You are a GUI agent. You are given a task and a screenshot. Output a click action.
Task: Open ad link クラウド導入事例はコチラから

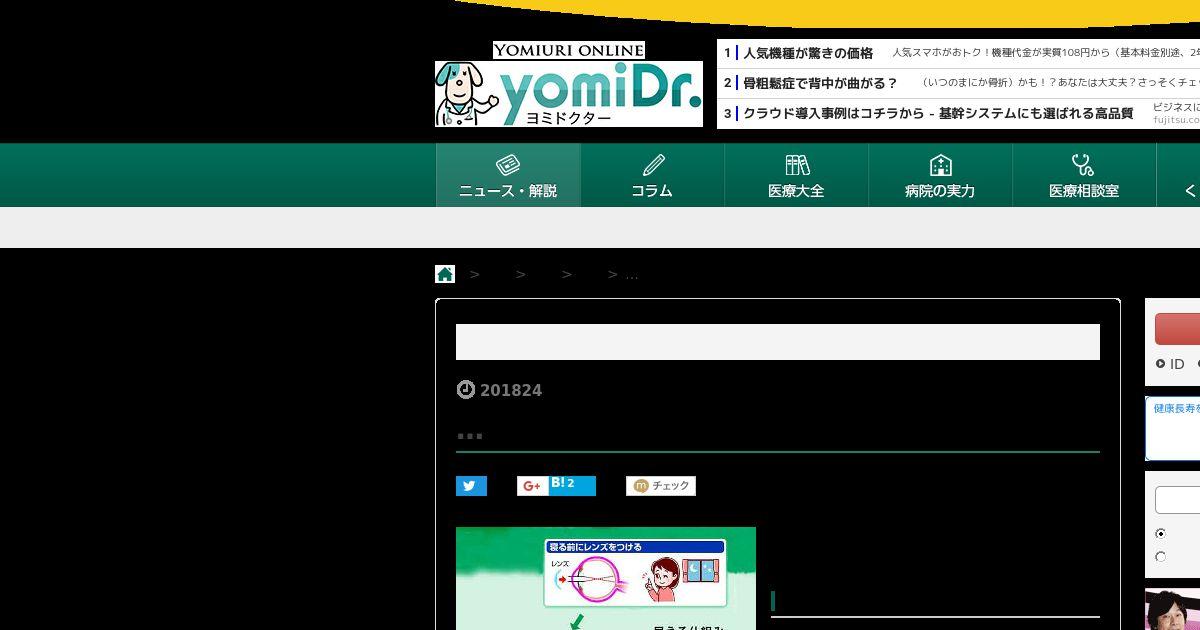(x=938, y=113)
